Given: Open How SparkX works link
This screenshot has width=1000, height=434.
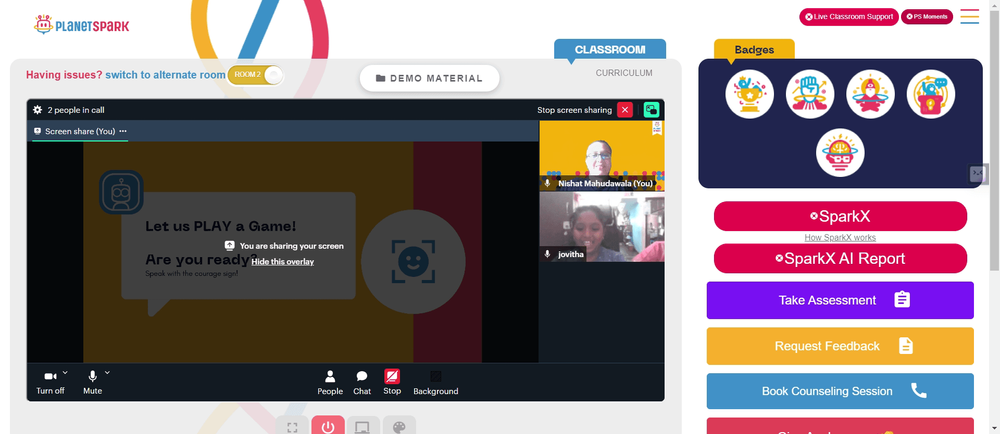Looking at the screenshot, I should (x=840, y=238).
